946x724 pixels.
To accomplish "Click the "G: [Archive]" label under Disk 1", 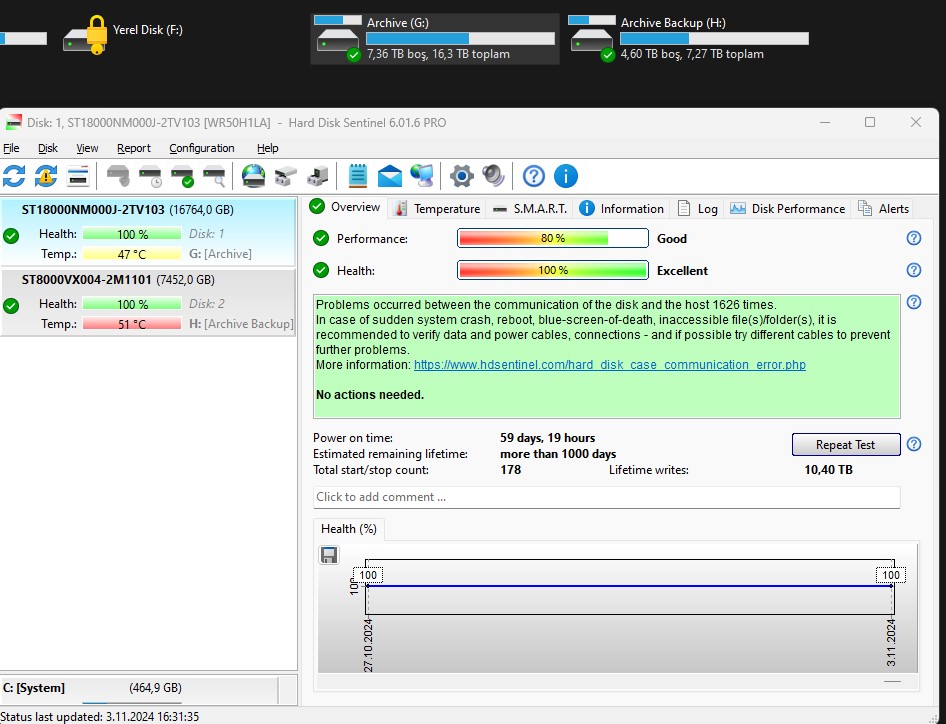I will click(x=220, y=254).
